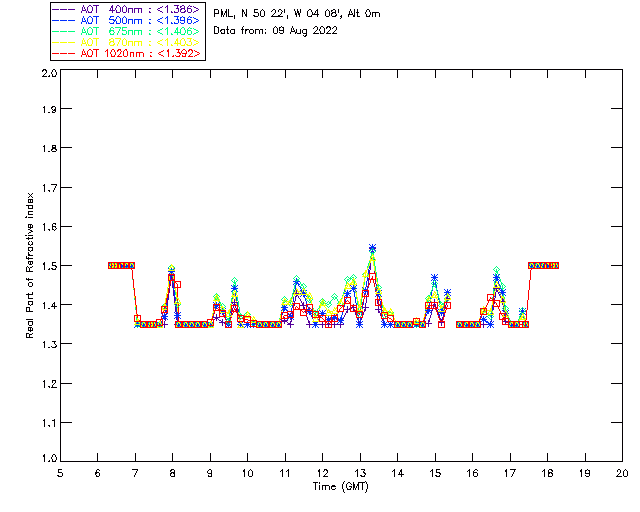
Task: Click the AOT 500nm legend entry
Action: pos(127,20)
